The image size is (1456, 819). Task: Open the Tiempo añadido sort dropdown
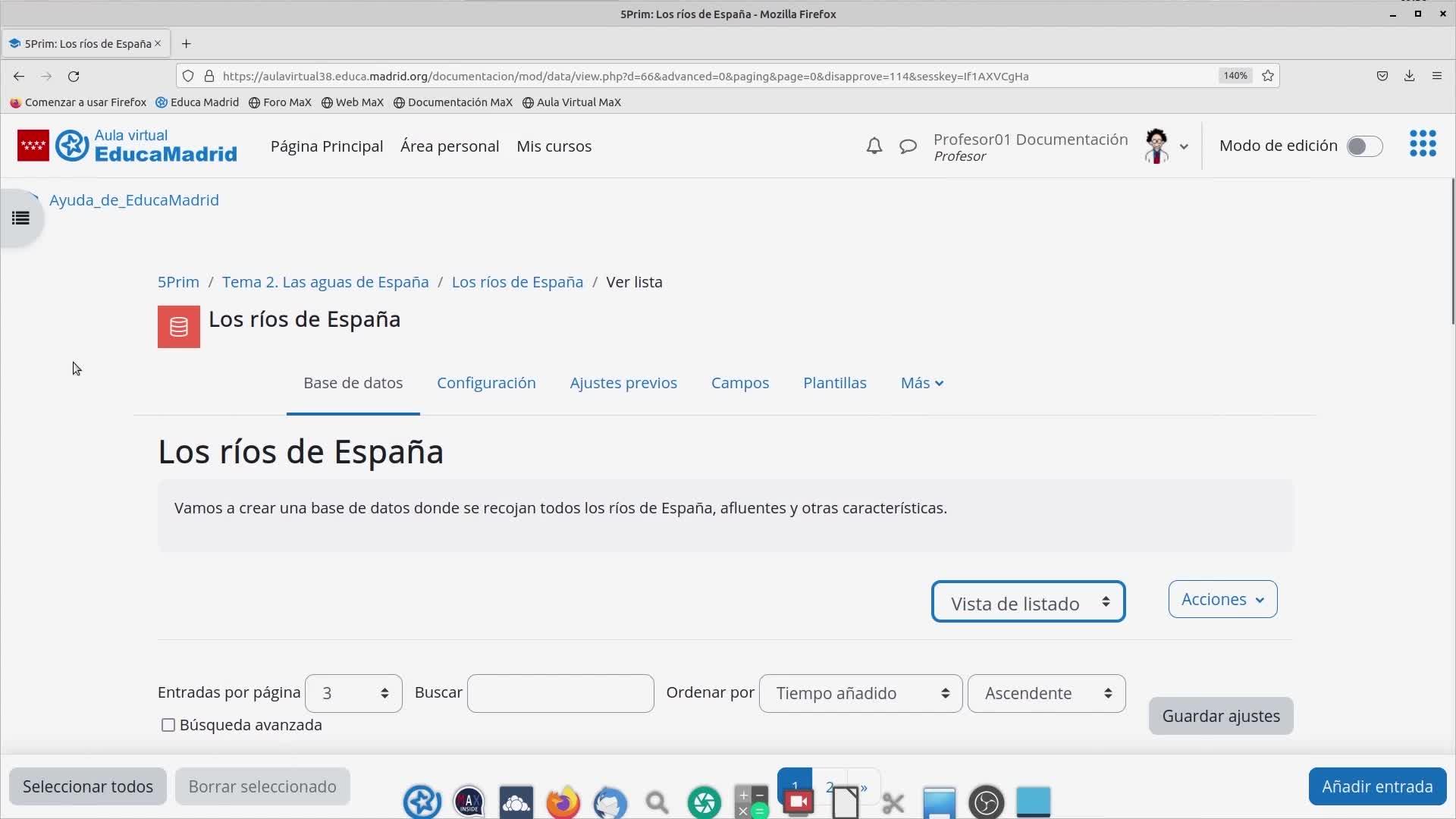[860, 693]
